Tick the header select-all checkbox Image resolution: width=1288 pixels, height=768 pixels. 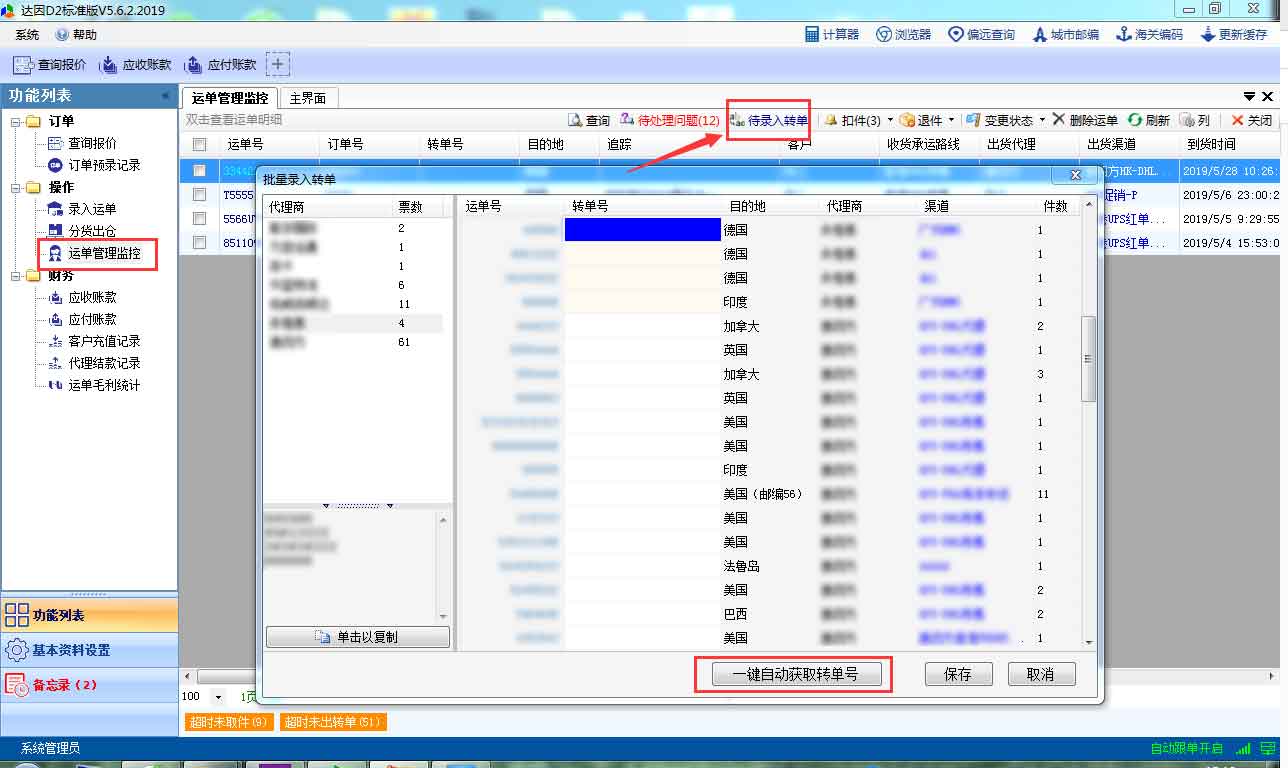(200, 144)
